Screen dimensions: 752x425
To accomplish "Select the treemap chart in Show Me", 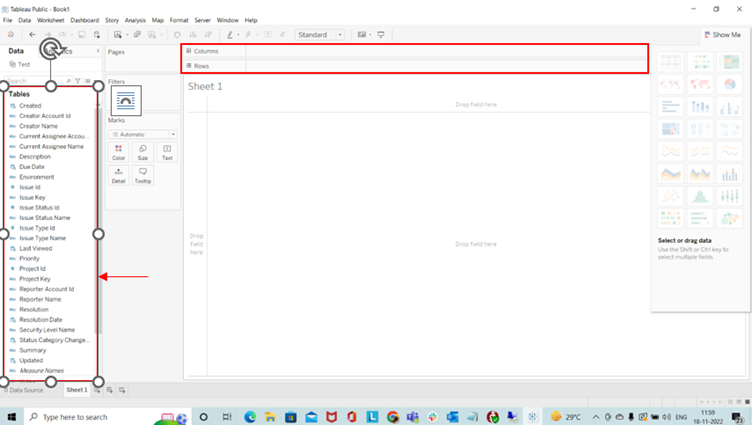I will click(670, 129).
